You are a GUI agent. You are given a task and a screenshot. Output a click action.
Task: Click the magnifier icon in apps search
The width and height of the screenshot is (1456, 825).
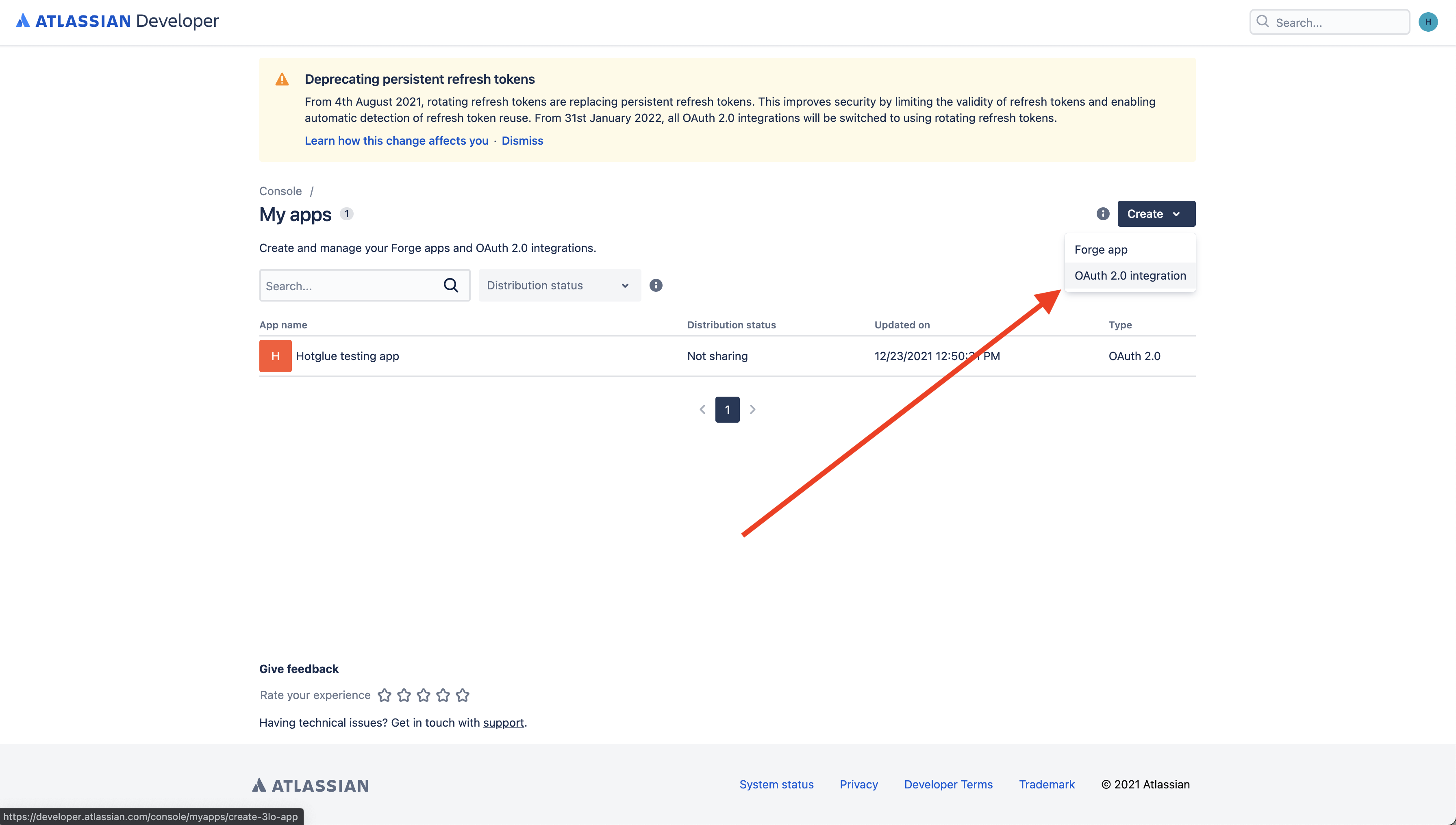click(450, 286)
